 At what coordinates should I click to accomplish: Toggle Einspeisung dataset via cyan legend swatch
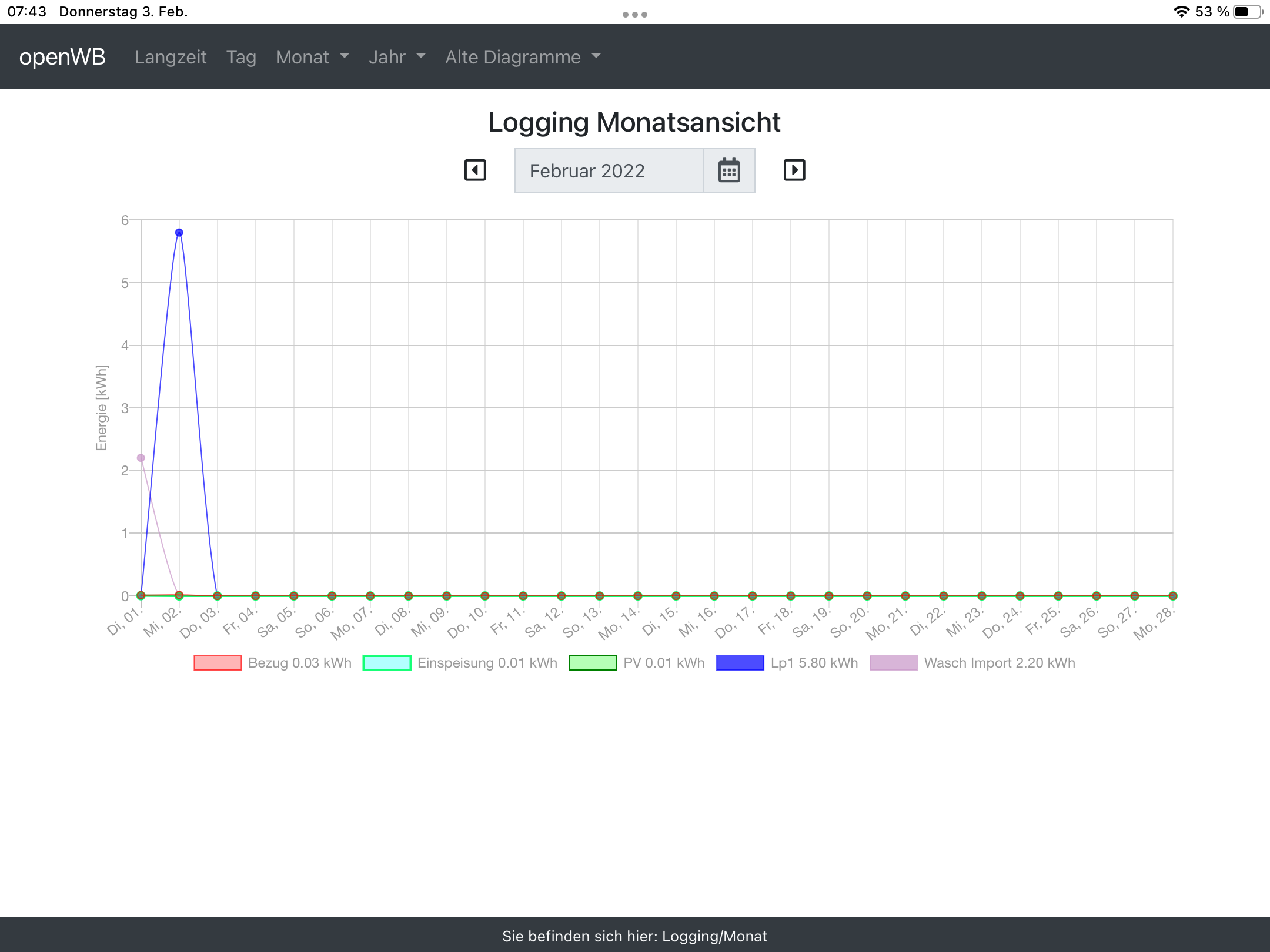pos(387,663)
